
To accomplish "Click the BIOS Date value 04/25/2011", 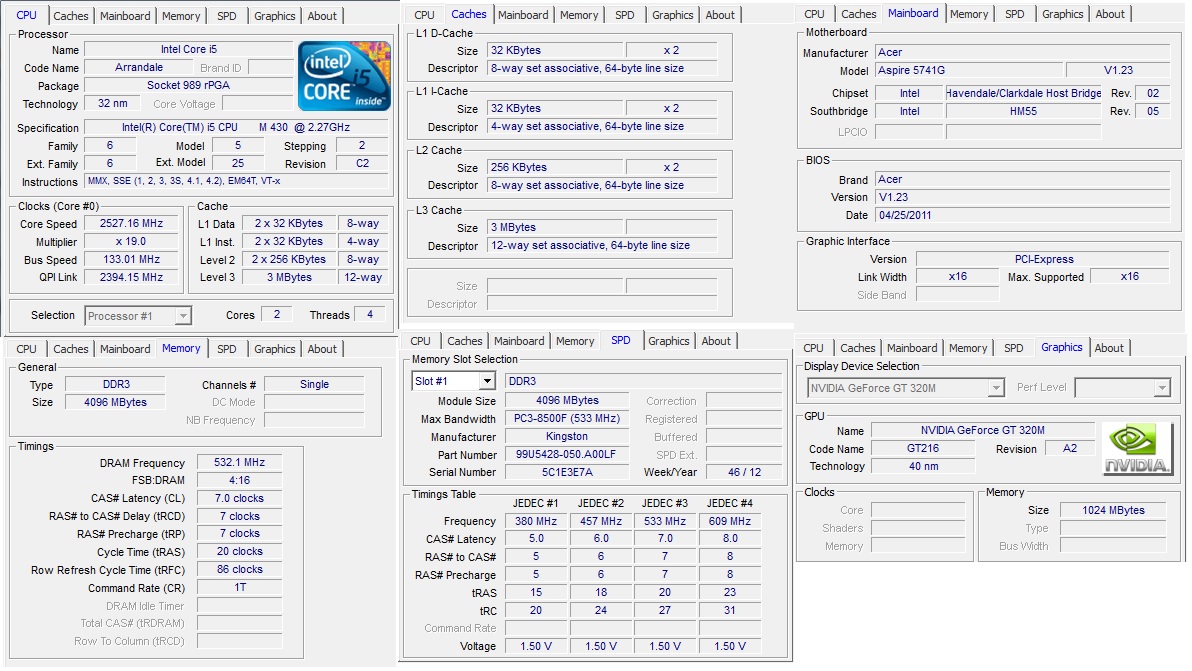I will point(1022,216).
